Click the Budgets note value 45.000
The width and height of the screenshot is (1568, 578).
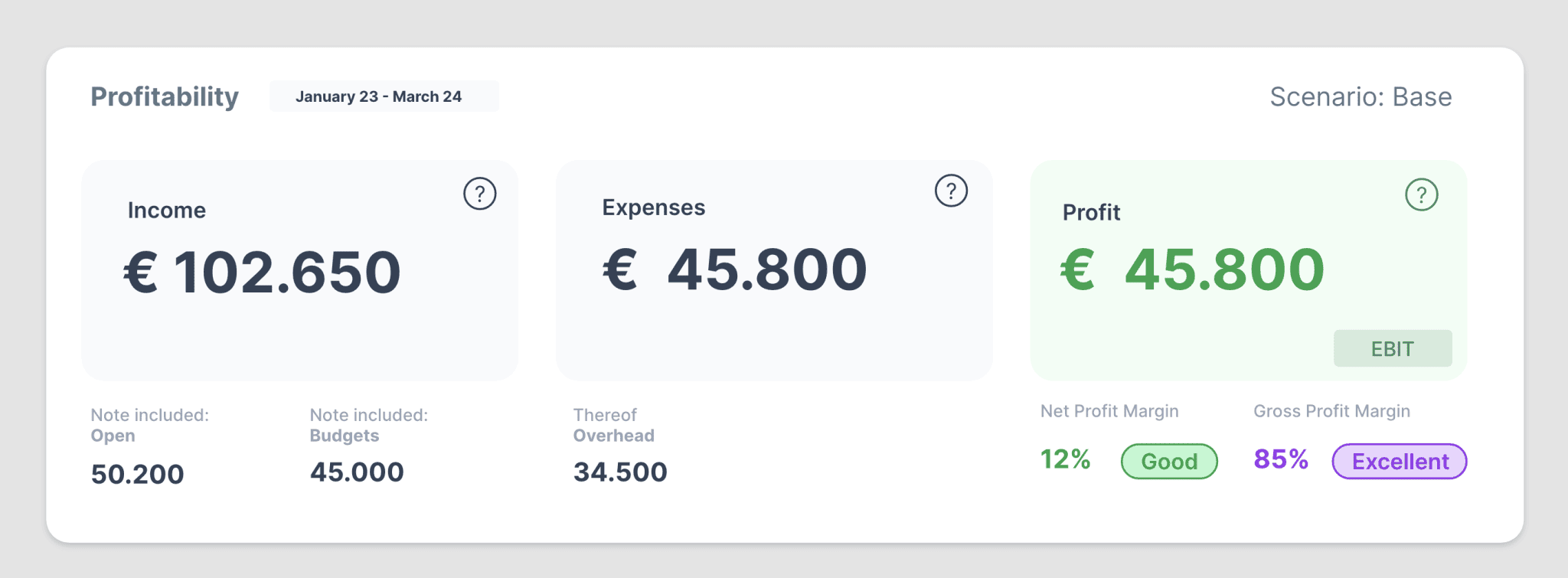point(357,472)
